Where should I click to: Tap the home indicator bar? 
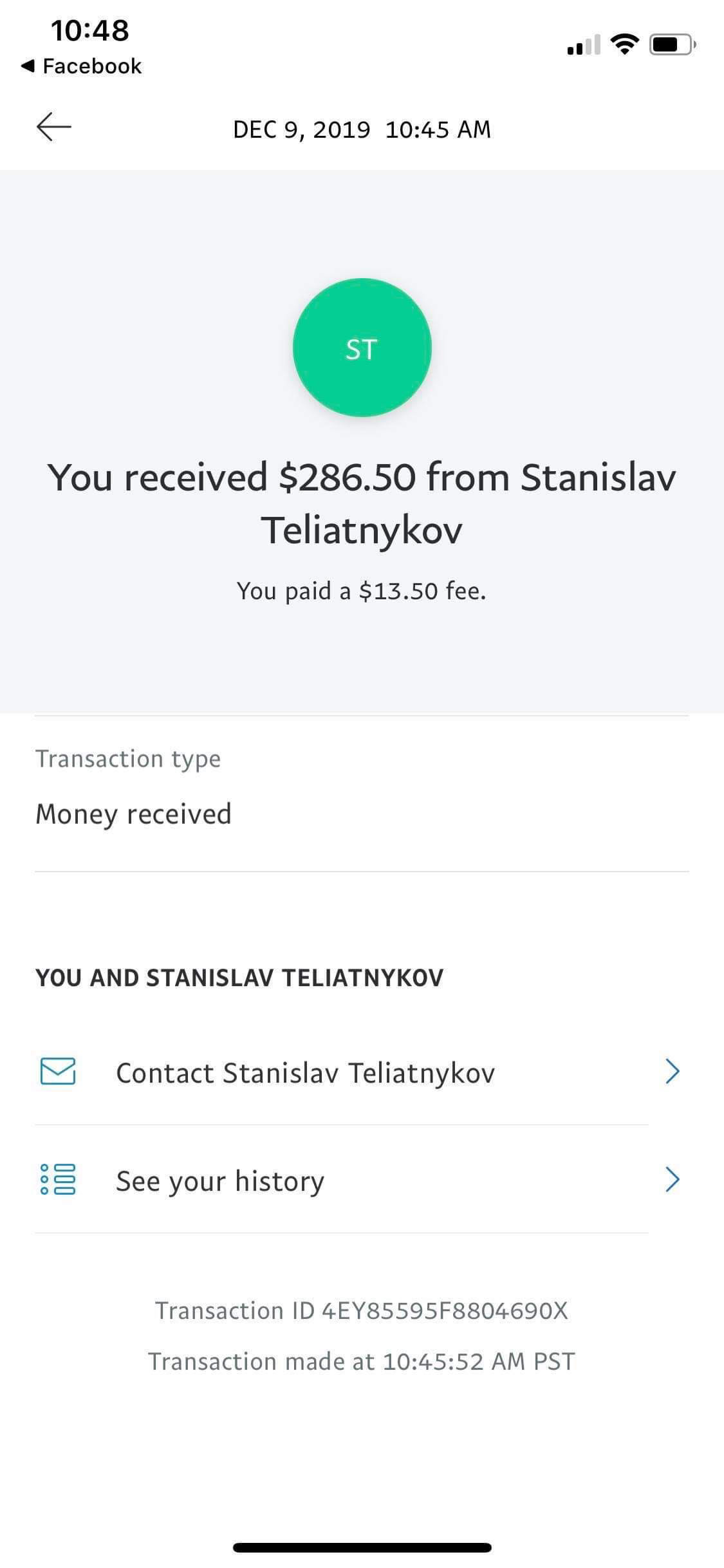pyautogui.click(x=362, y=1547)
